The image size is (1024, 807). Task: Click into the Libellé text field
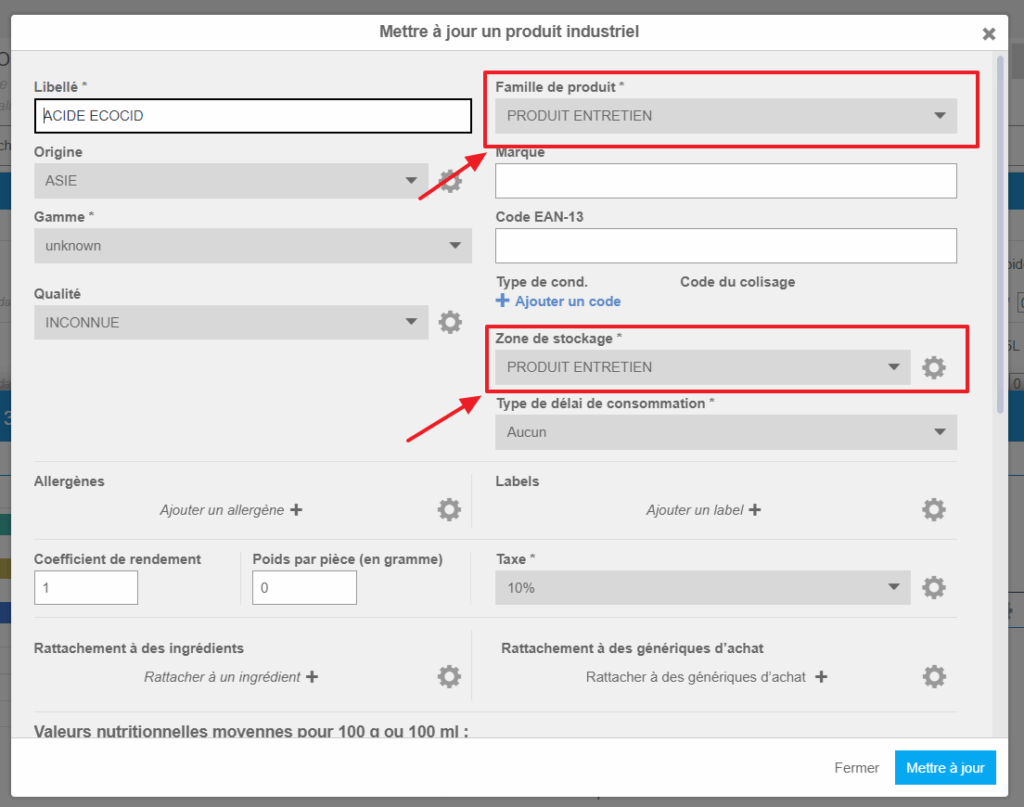click(252, 116)
